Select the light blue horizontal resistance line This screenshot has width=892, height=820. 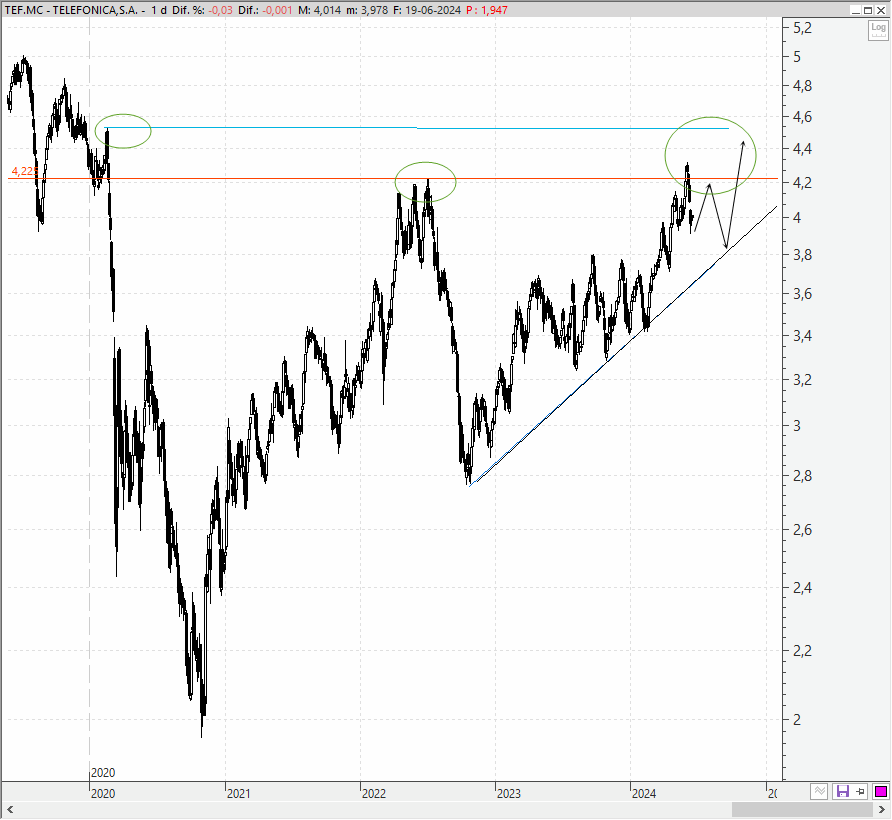pos(416,128)
